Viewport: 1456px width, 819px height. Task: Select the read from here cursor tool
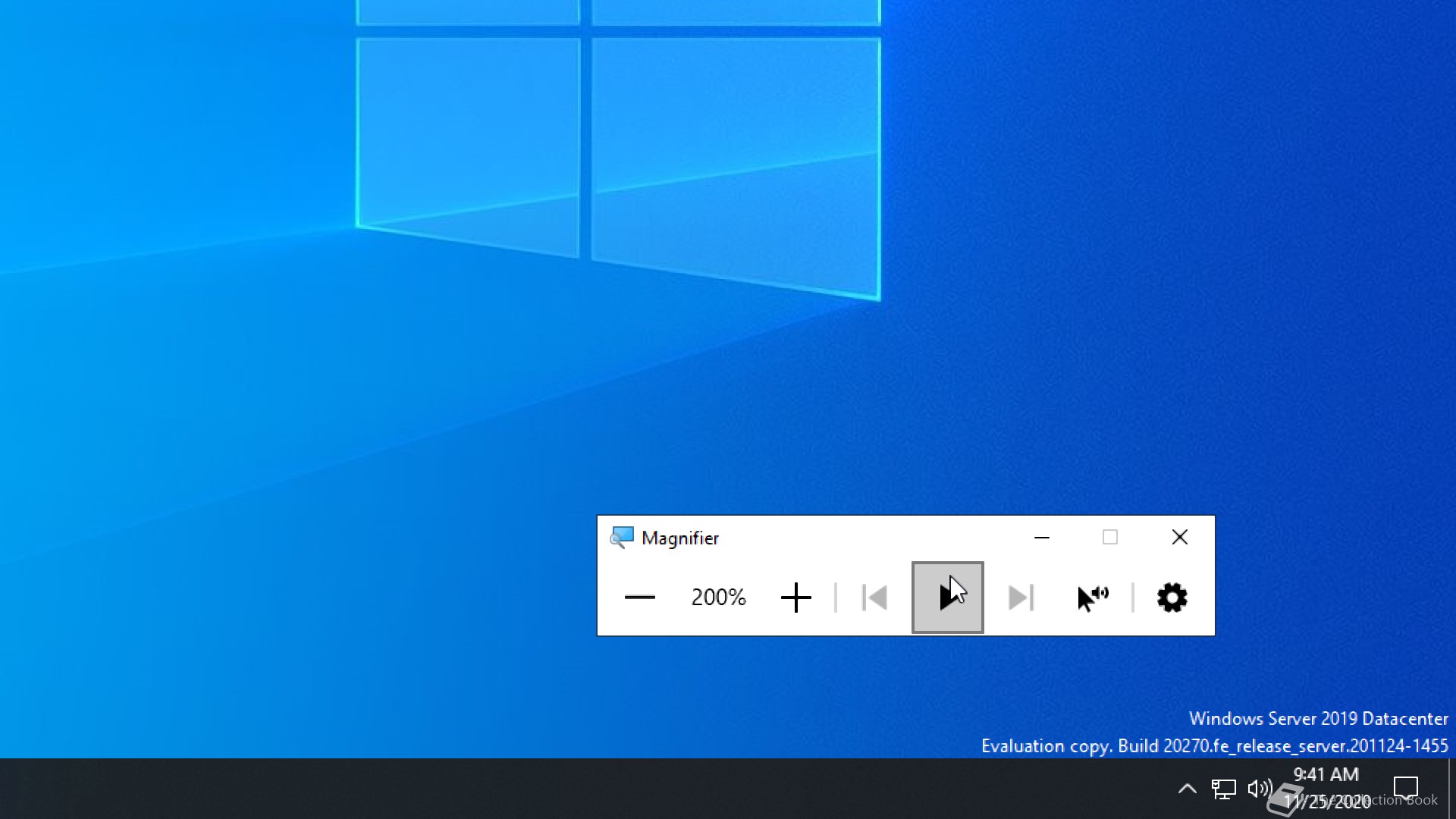click(1093, 598)
